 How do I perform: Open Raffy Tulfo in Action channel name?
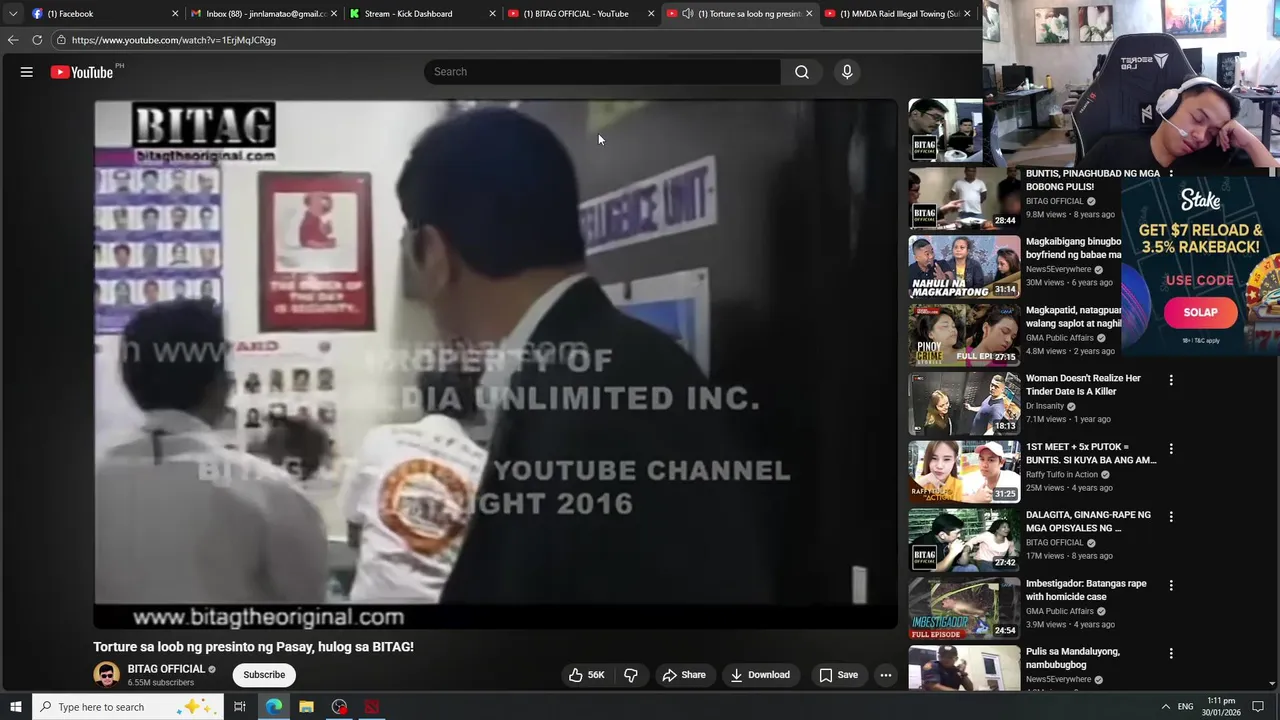[1061, 474]
